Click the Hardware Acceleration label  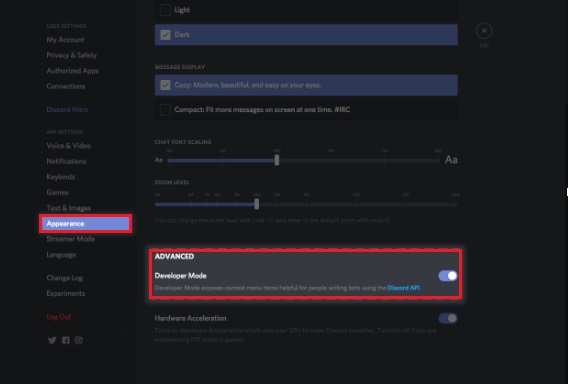coord(191,318)
